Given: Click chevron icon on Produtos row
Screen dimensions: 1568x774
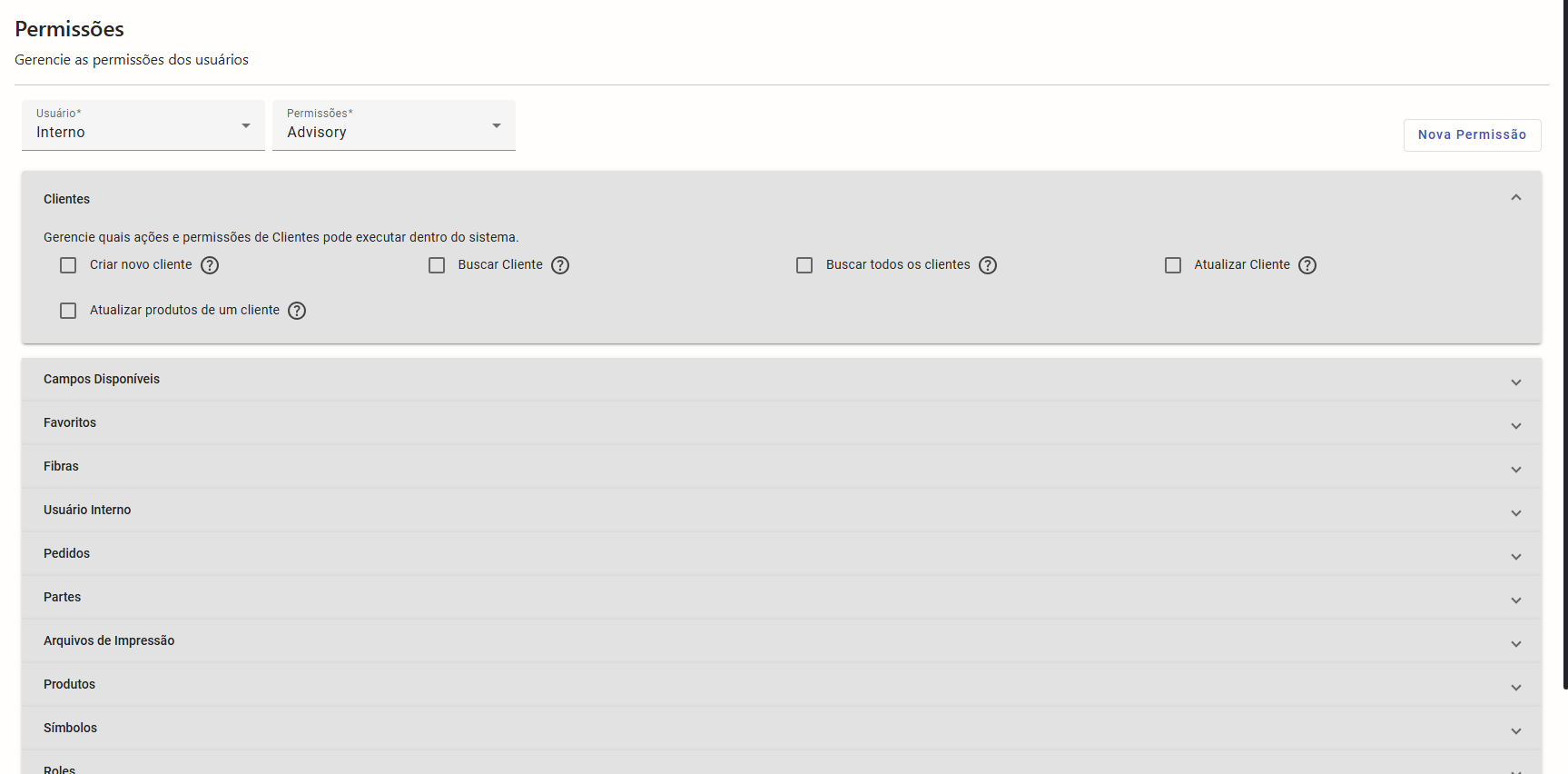Looking at the screenshot, I should (x=1515, y=688).
